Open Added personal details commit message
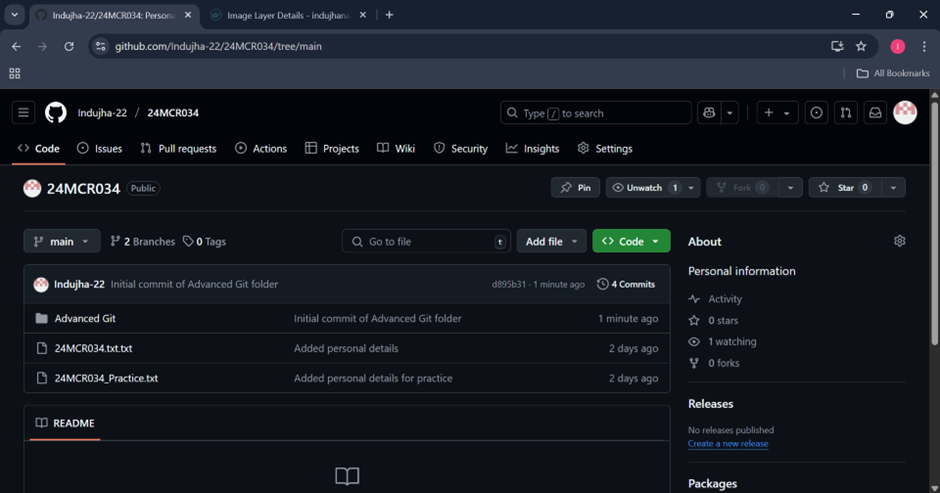The width and height of the screenshot is (940, 493). click(346, 348)
